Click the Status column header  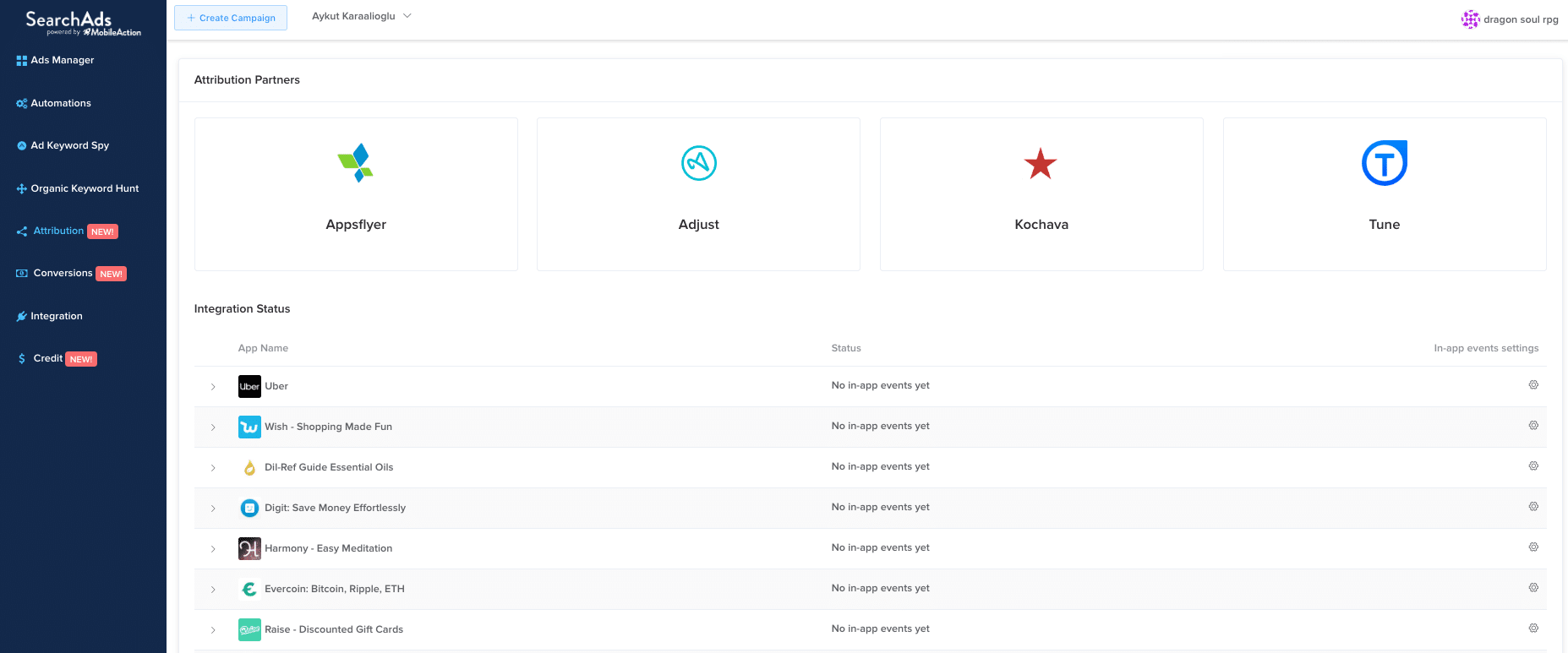tap(846, 348)
